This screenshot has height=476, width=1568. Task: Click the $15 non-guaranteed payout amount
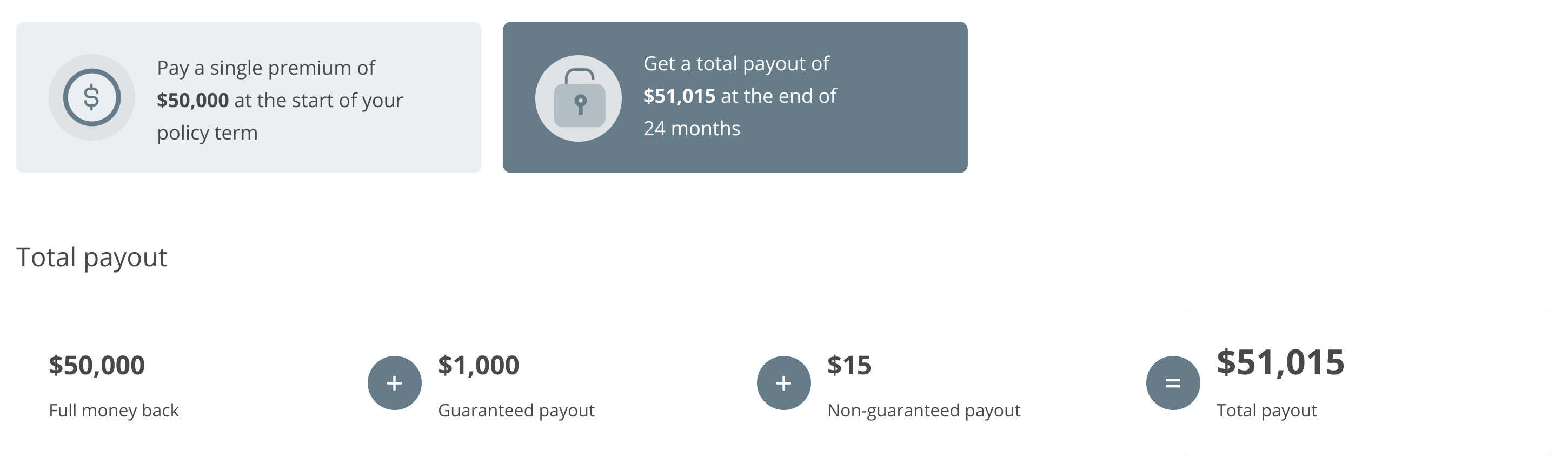click(849, 365)
